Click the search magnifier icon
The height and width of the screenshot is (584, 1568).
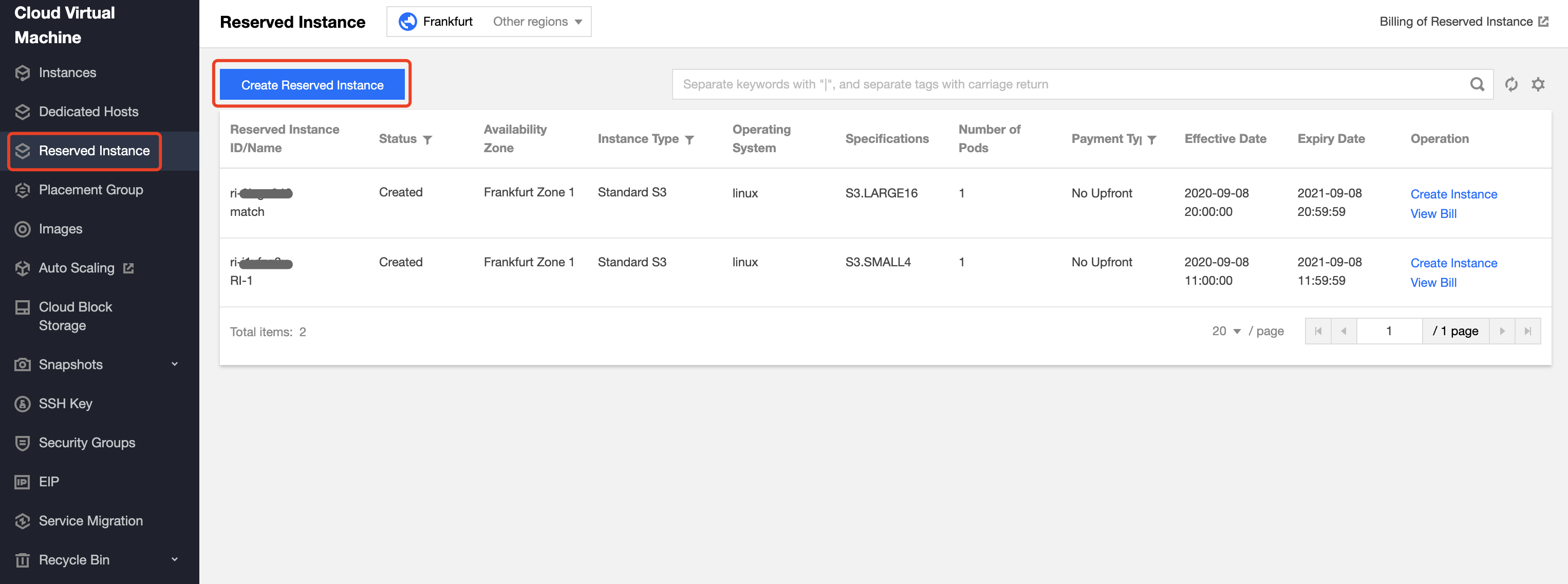coord(1477,85)
